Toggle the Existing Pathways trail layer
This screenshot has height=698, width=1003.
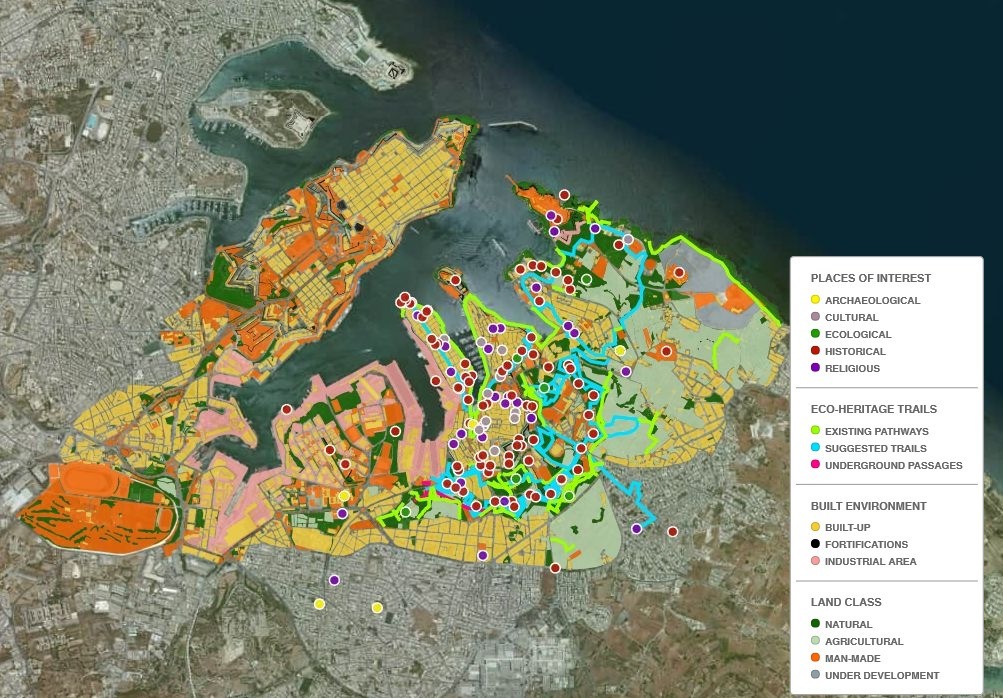click(x=876, y=431)
